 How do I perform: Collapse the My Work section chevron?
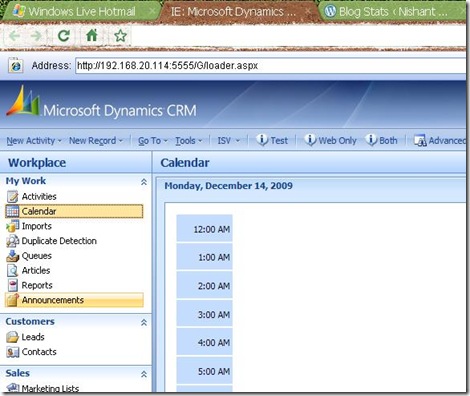[x=144, y=182]
